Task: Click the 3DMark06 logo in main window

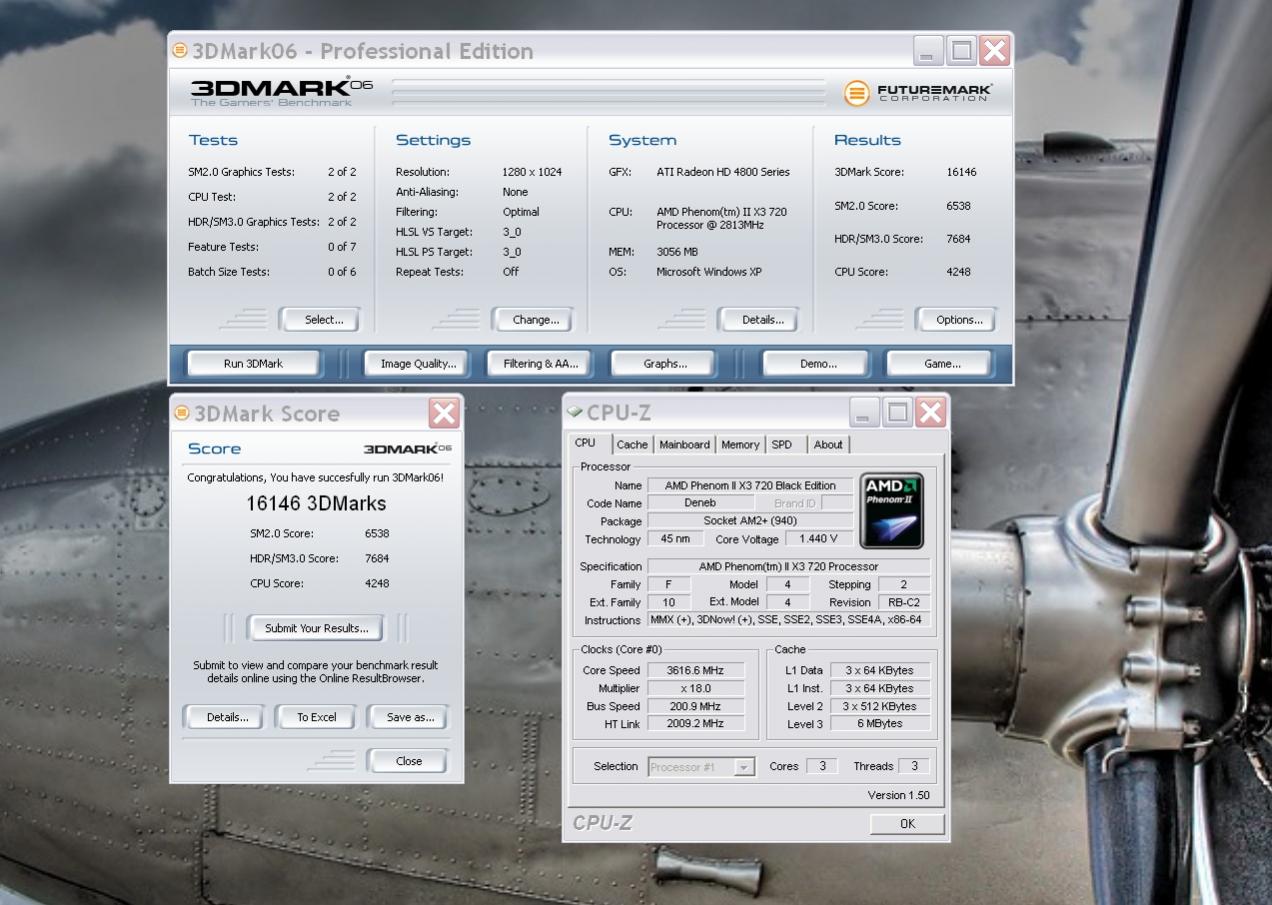Action: pos(282,91)
